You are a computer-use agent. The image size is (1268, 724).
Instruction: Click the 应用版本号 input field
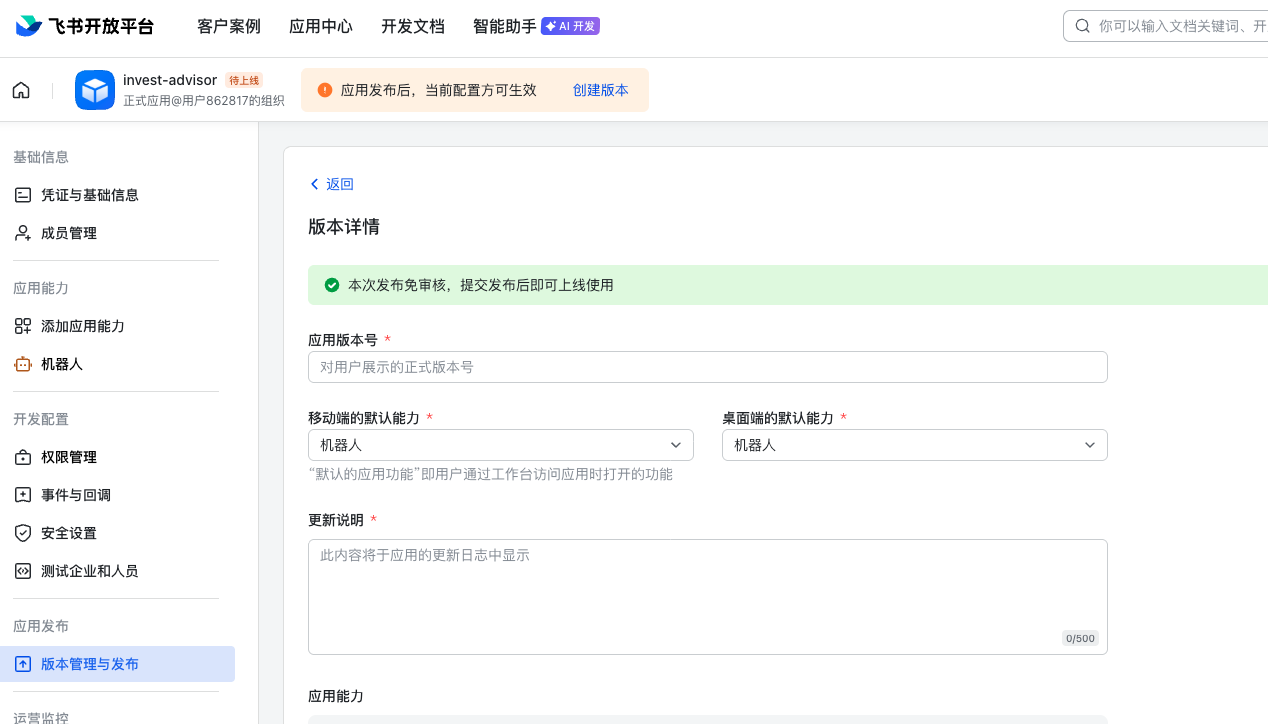pos(708,367)
